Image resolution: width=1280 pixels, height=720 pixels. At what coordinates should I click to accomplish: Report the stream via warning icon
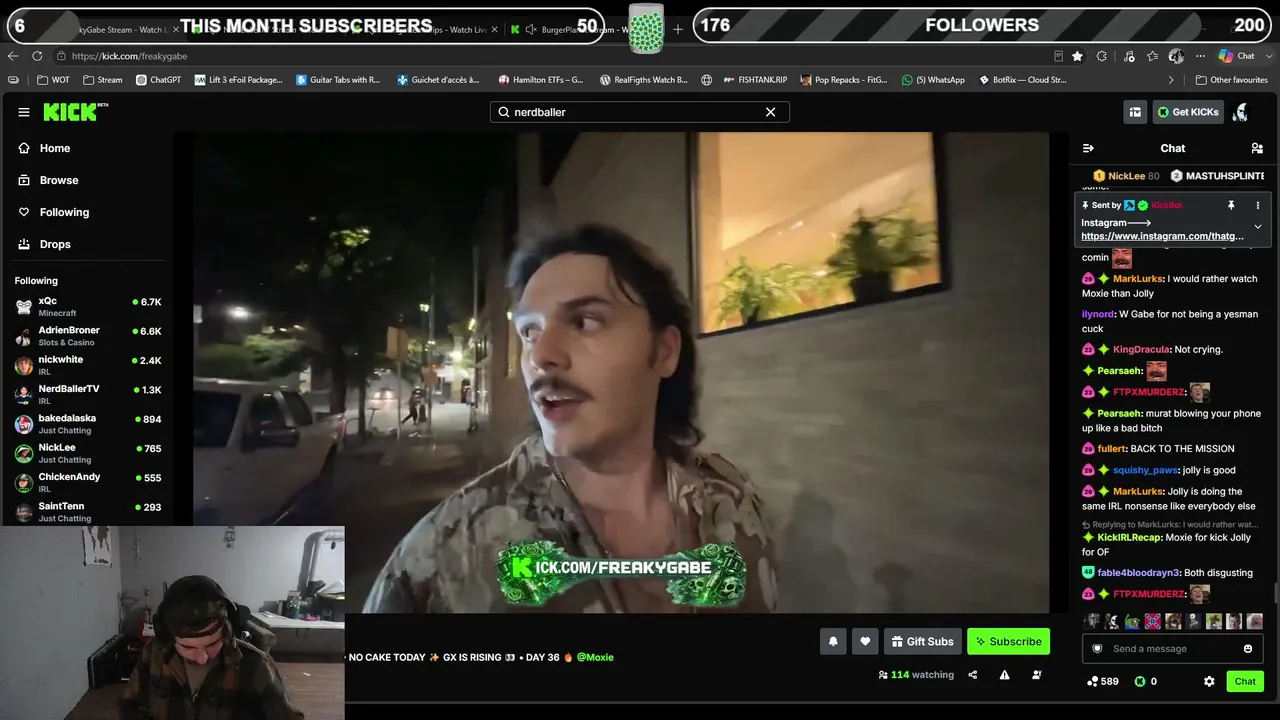tap(1004, 675)
